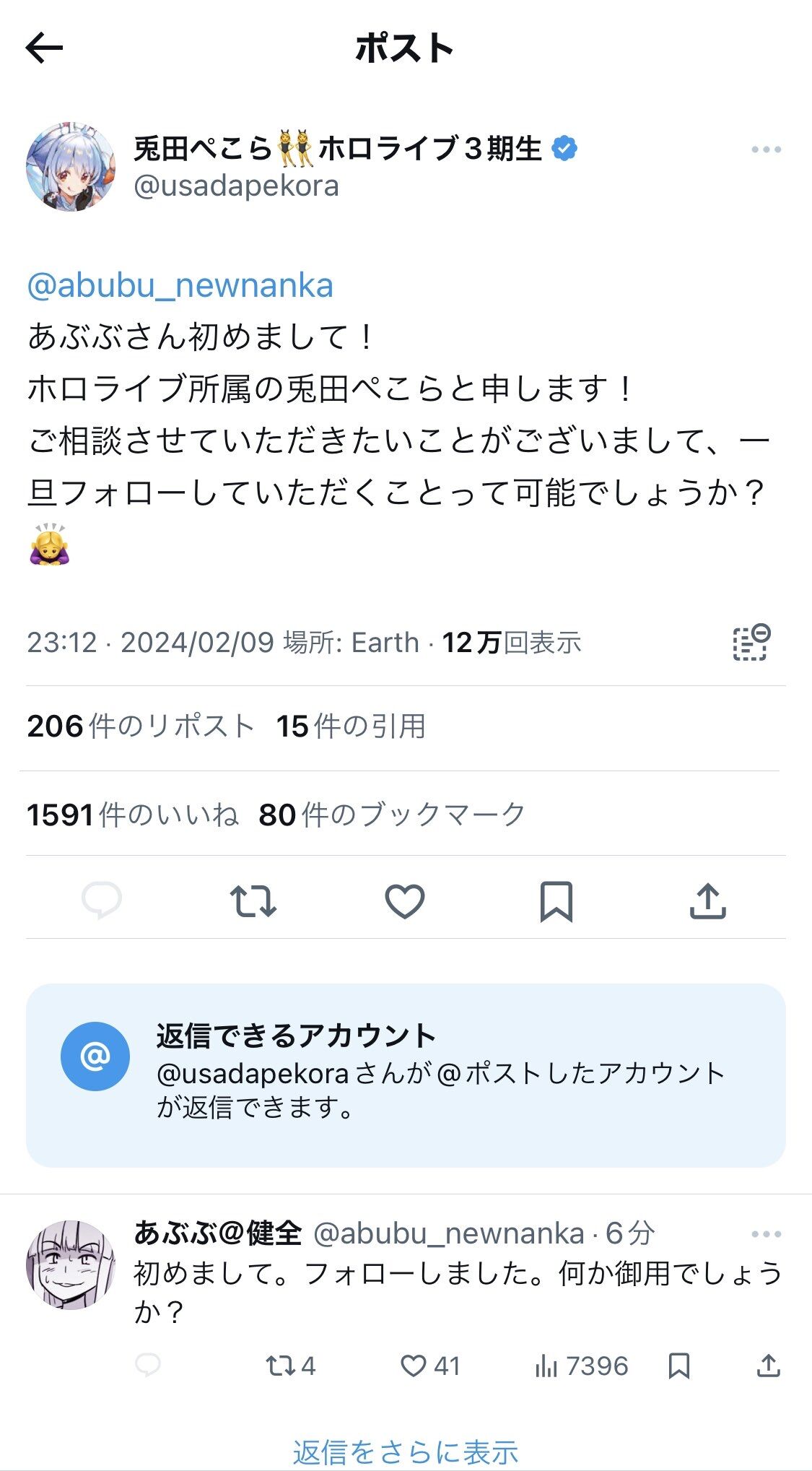Viewport: 812px width, 1471px height.
Task: Open the abubu reply's avatar
Action: click(x=70, y=1265)
